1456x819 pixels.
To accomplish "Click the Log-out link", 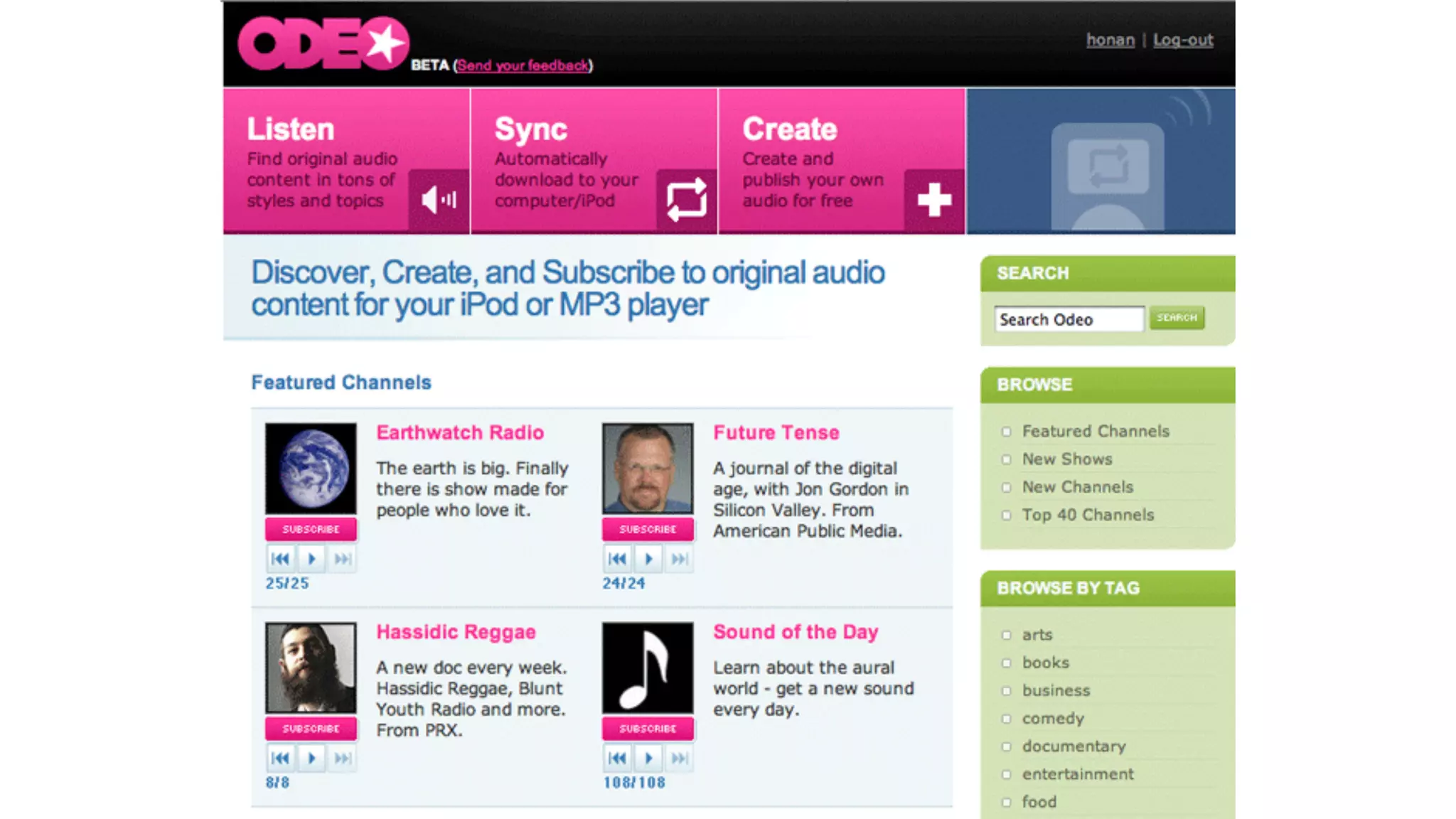I will coord(1183,40).
